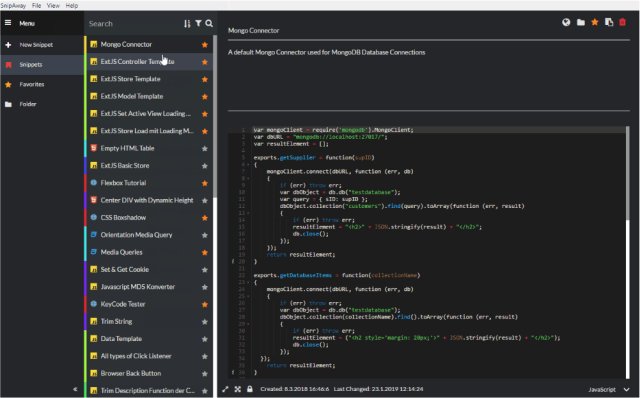
Task: Select Favorites in sidebar
Action: tap(42, 84)
